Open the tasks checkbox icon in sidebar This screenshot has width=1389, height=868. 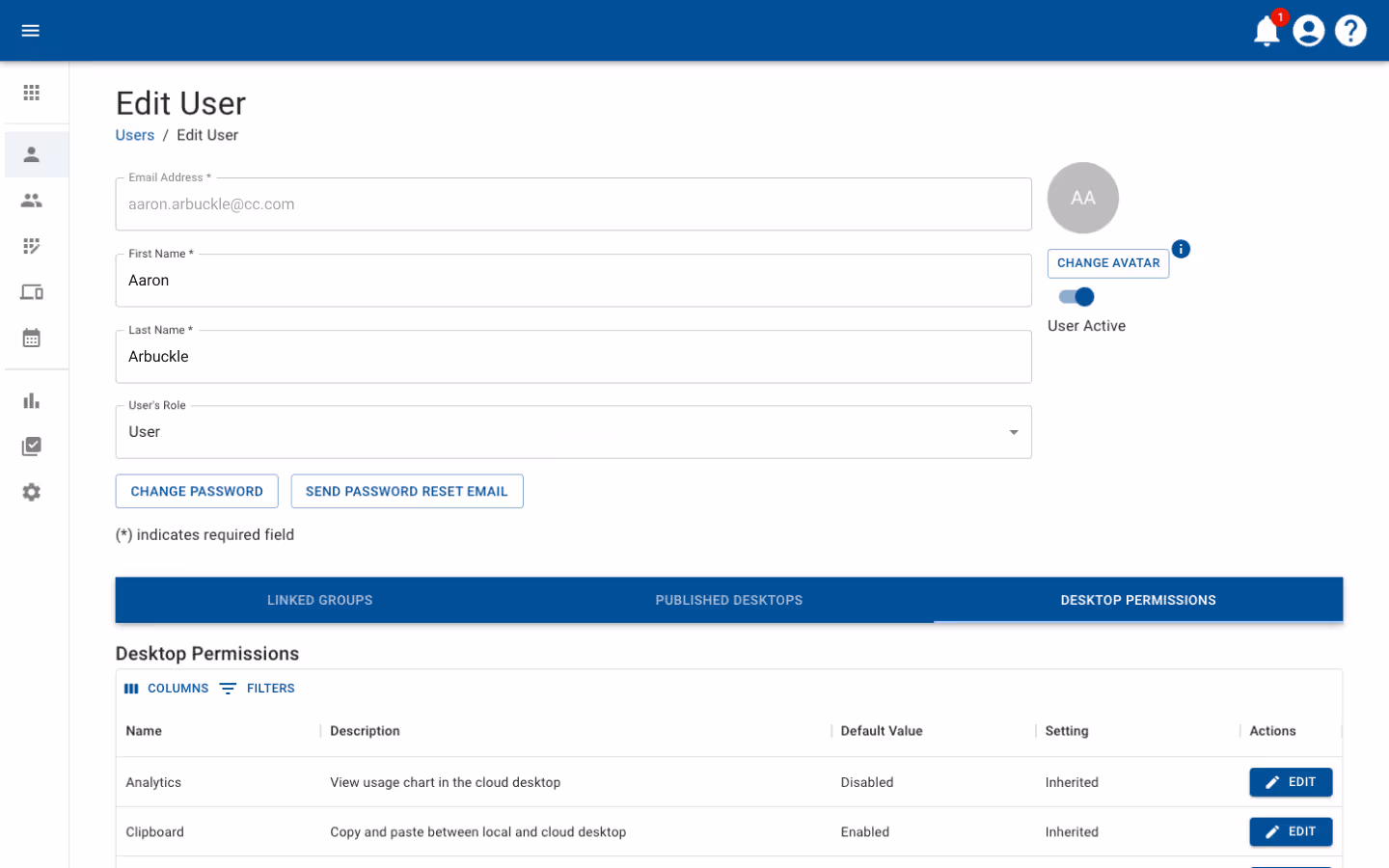(31, 446)
